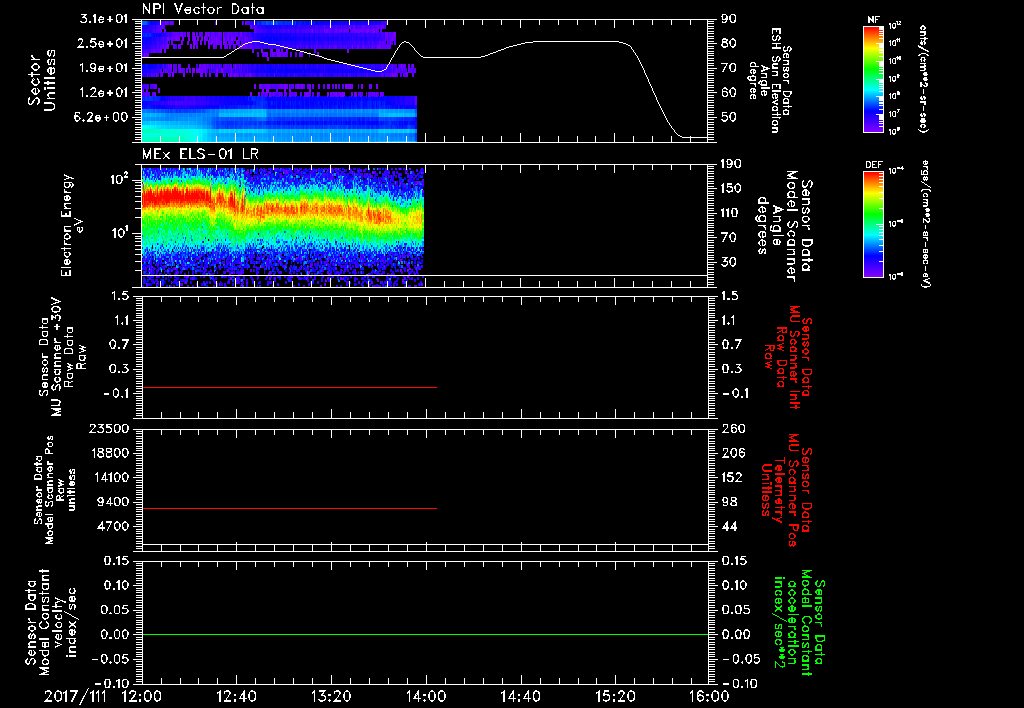Click the red line in the +30V scanner panel
1024x708 pixels.
(x=289, y=387)
